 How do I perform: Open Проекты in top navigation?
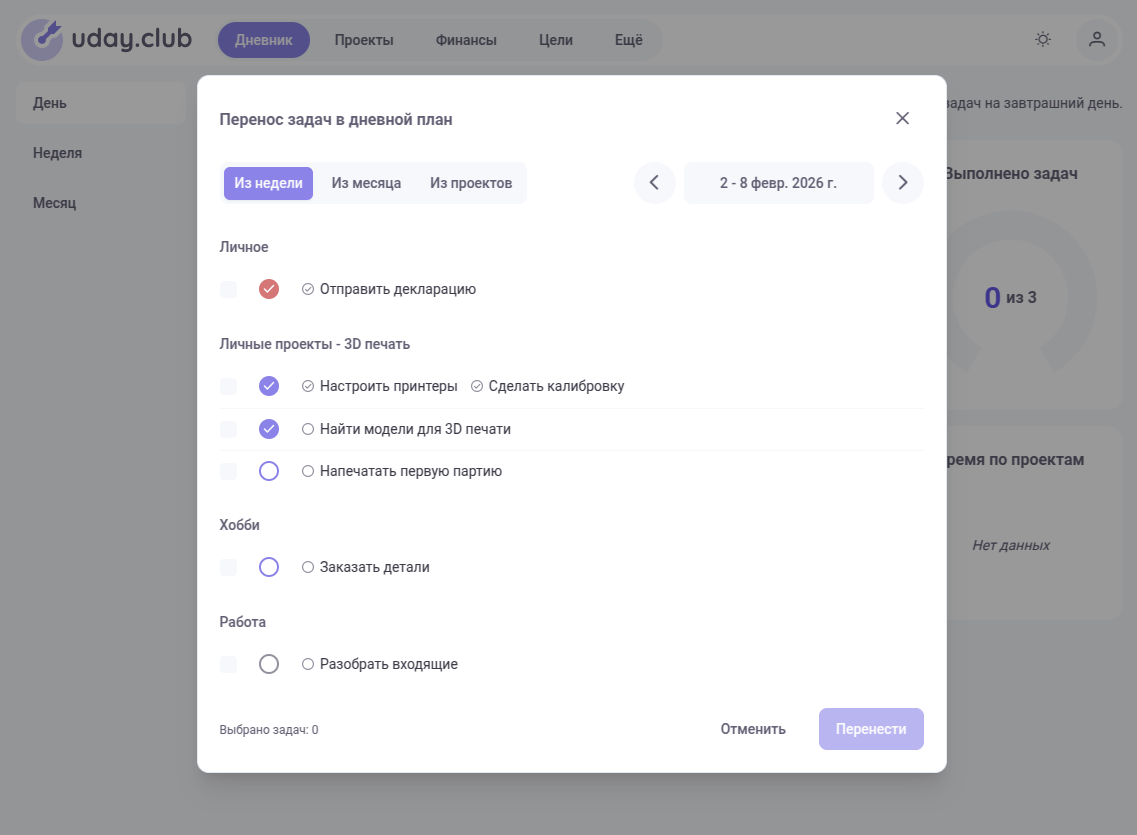364,40
